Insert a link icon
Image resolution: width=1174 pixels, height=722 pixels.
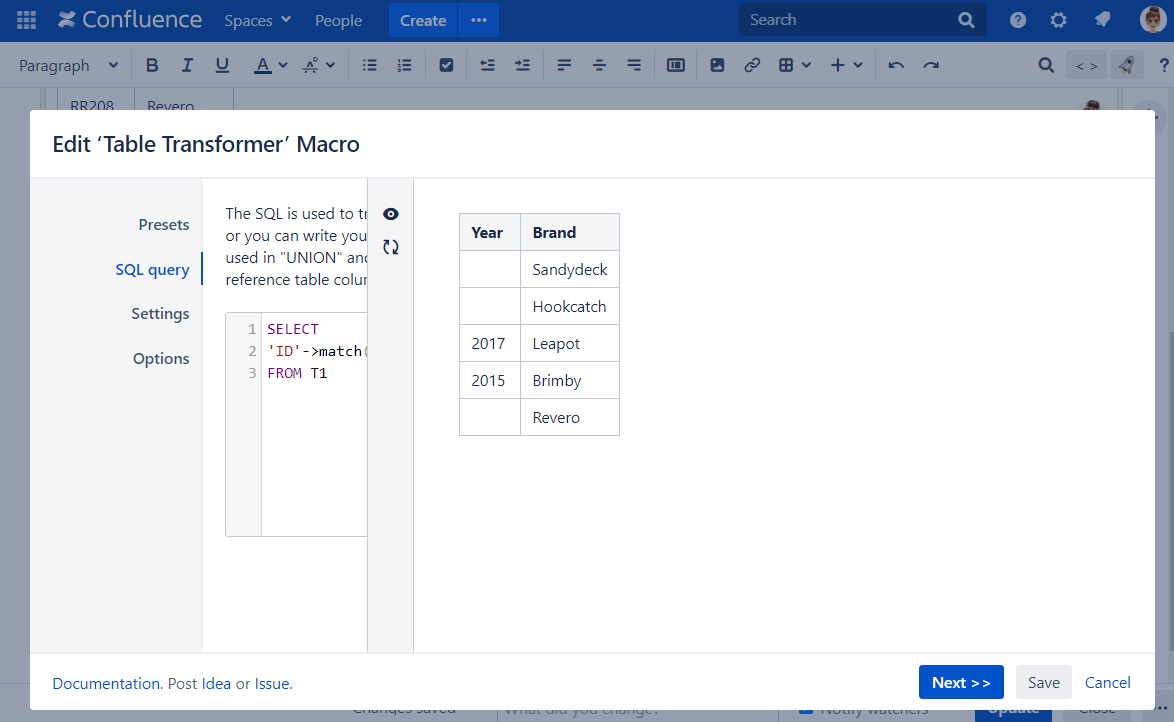(x=752, y=65)
